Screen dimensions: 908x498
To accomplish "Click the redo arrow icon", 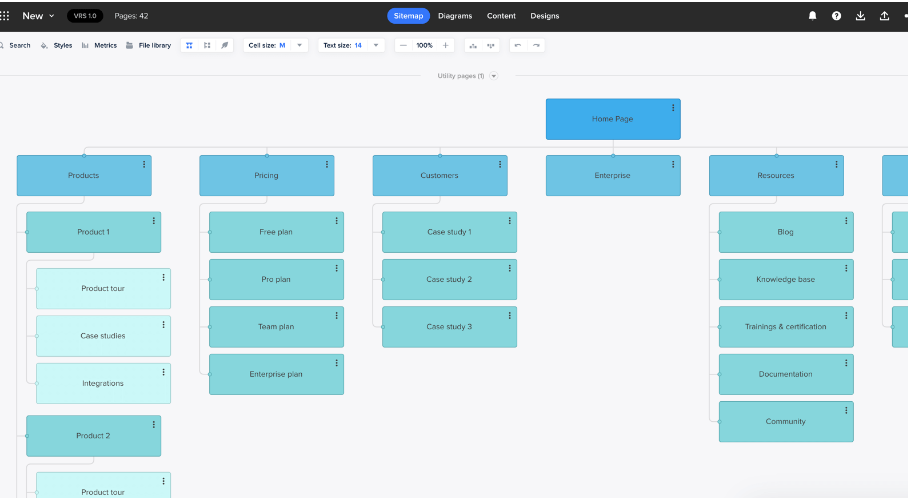I will tap(537, 45).
